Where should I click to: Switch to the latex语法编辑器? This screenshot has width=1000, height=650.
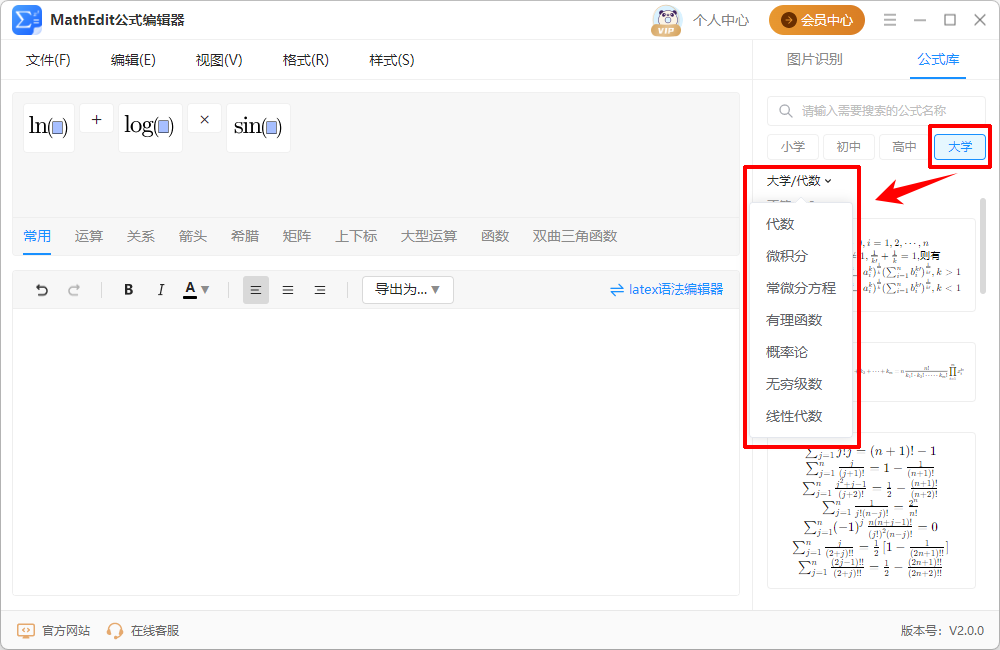pyautogui.click(x=666, y=290)
